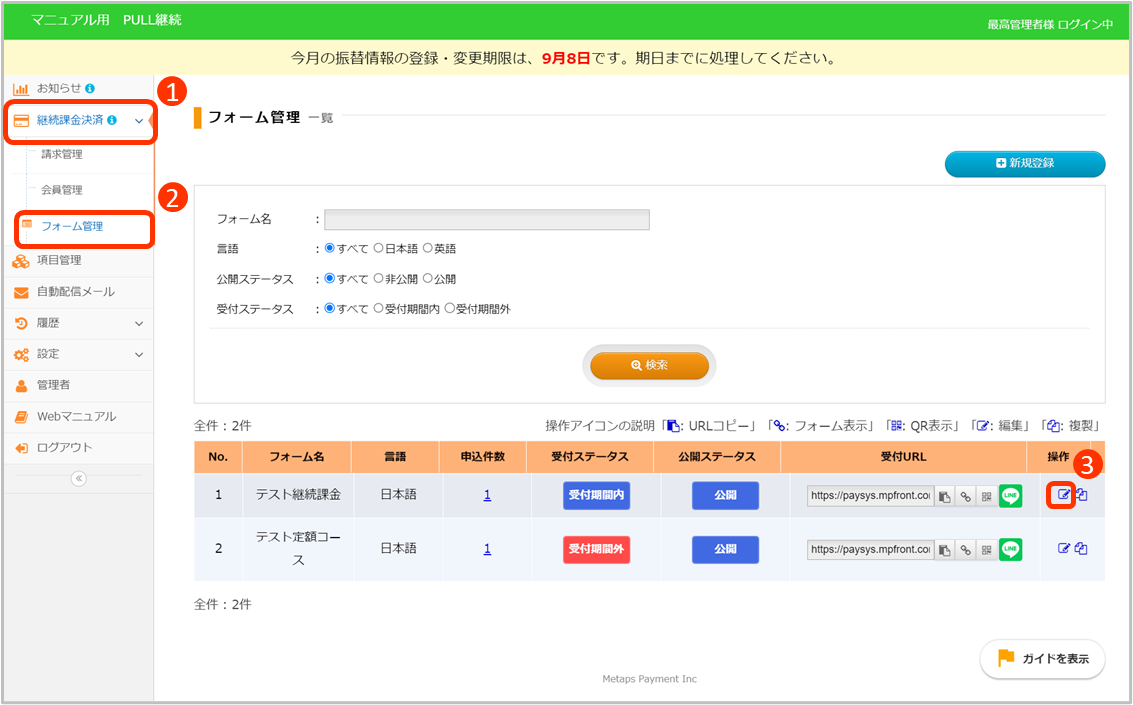Viewport: 1133px width, 705px height.
Task: Go to 自動配信メール menu item
Action: (x=75, y=292)
